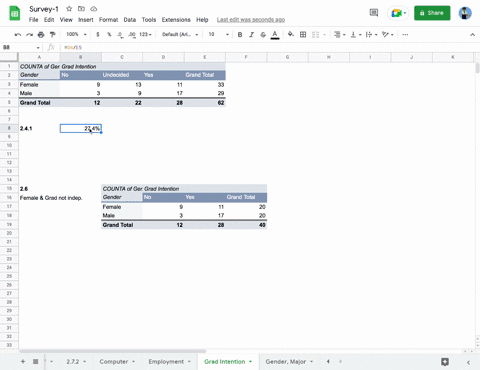Open the Borders tool
480x370 pixels.
[303, 34]
